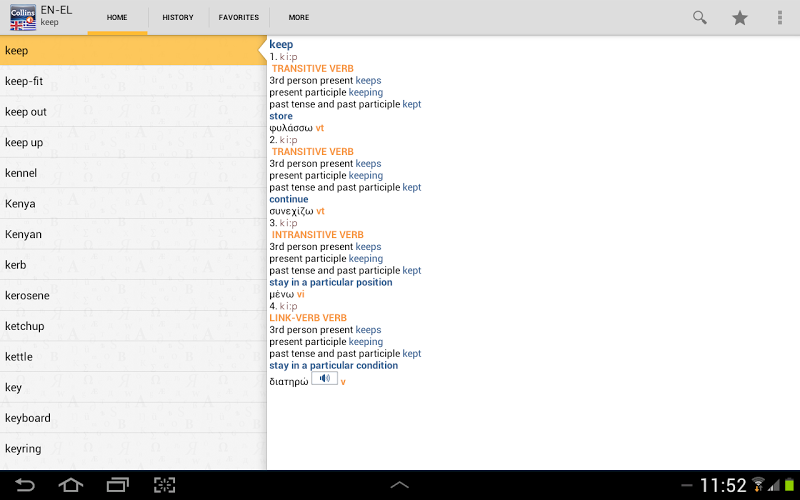Tap the Collins dictionary app icon

pos(23,17)
